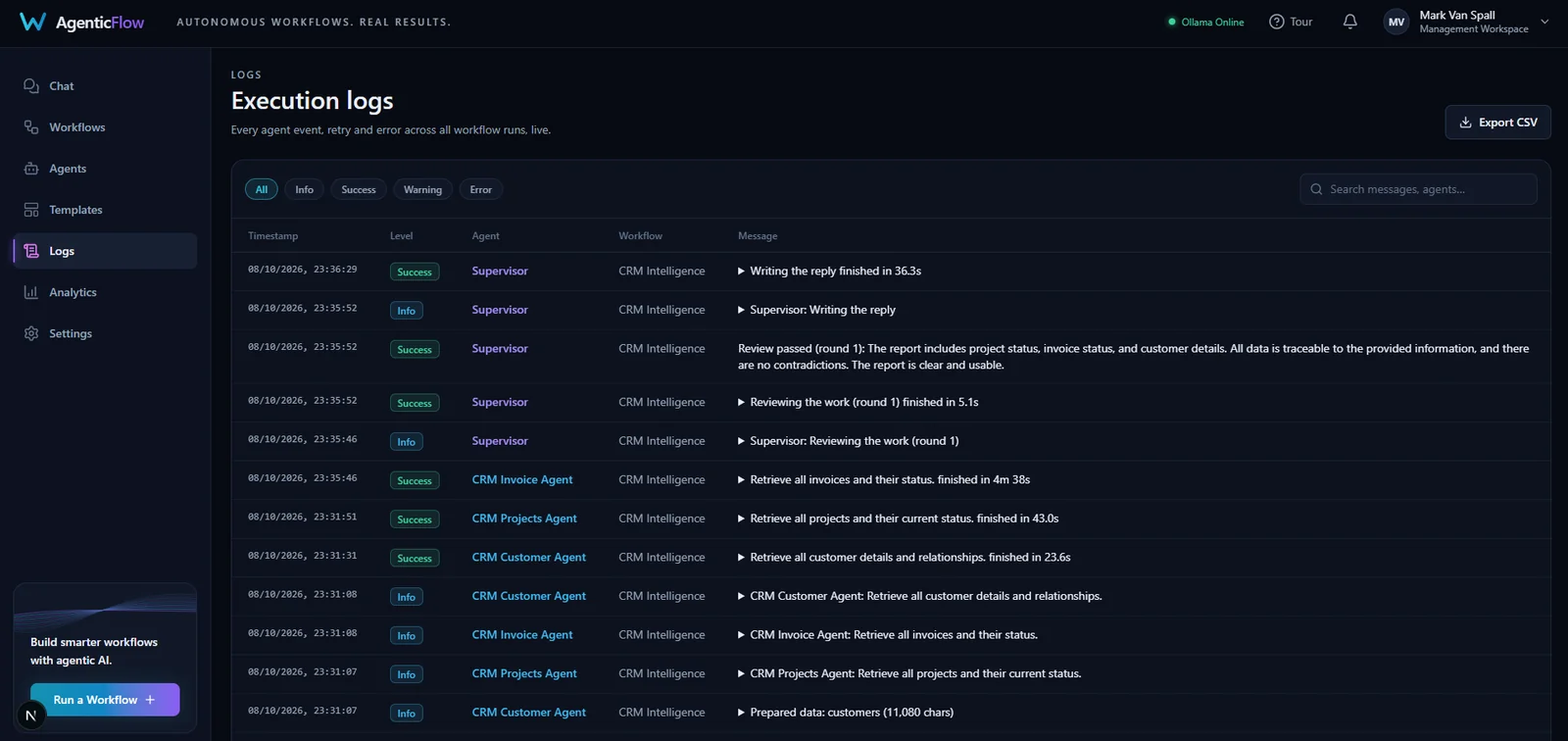
Task: Click the Mark Van Spall name
Action: 1457,15
